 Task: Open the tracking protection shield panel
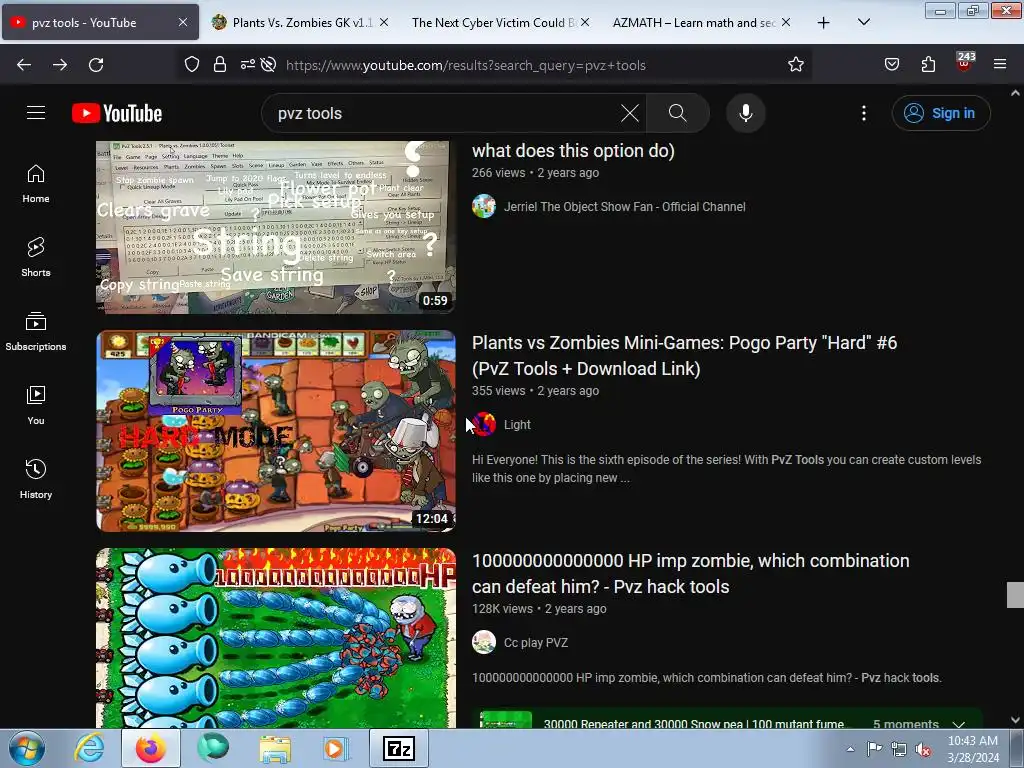tap(191, 65)
